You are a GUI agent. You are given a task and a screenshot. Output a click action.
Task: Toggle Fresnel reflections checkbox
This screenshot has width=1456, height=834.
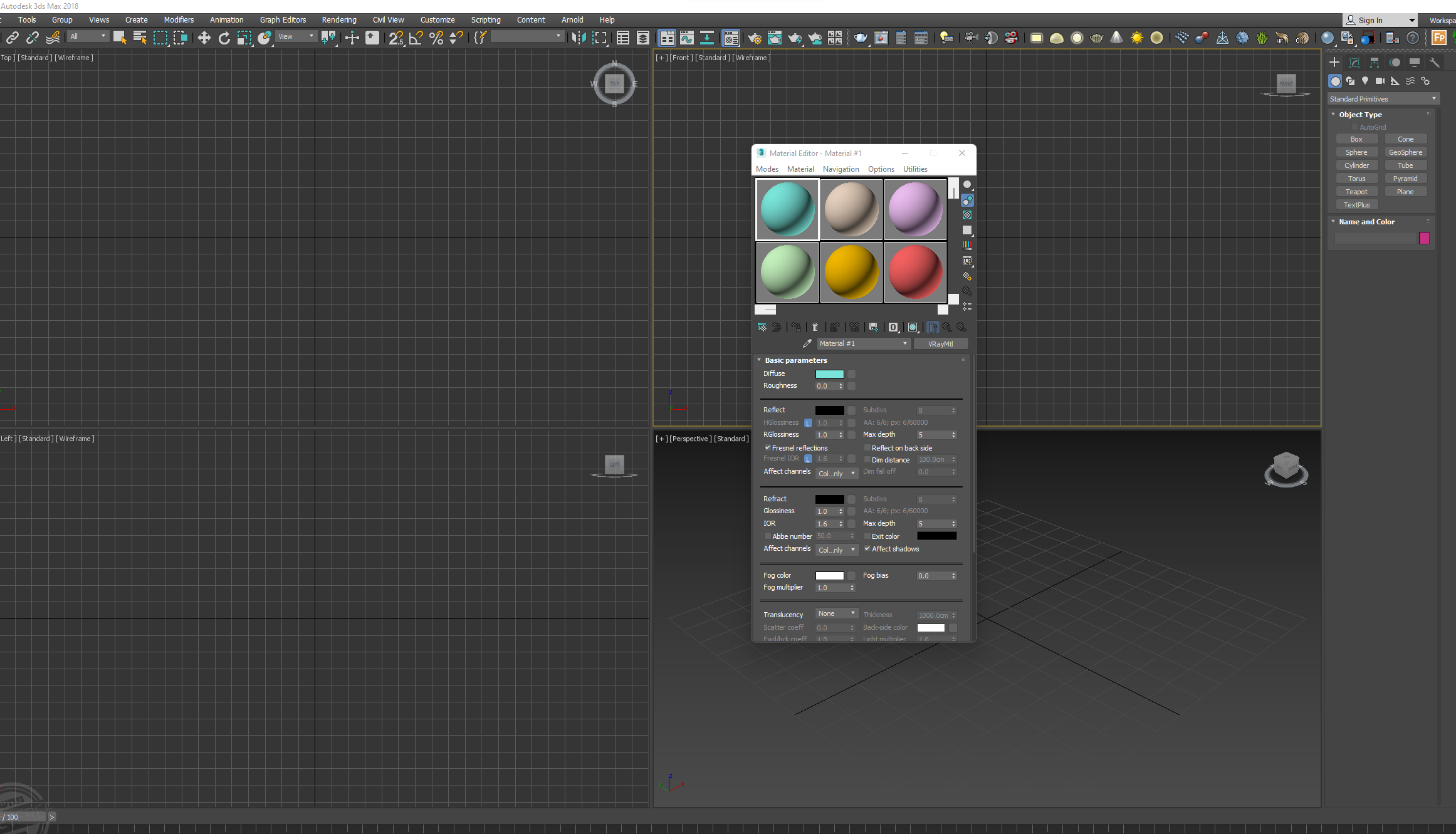pos(767,448)
